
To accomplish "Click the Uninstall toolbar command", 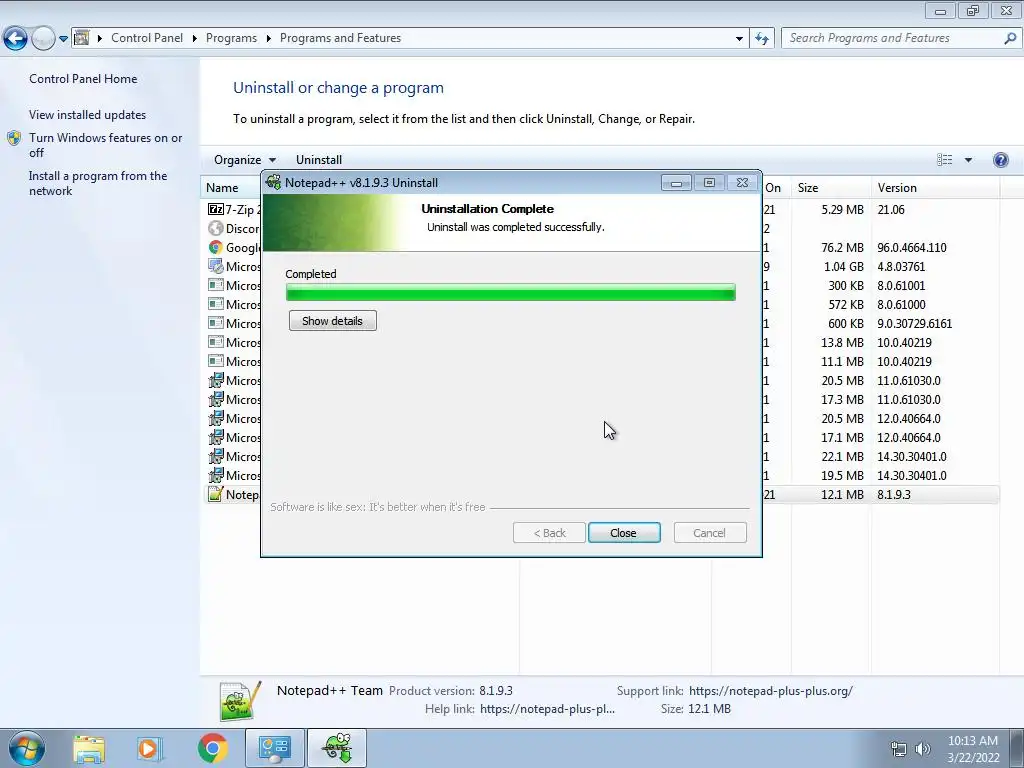I will coord(319,160).
